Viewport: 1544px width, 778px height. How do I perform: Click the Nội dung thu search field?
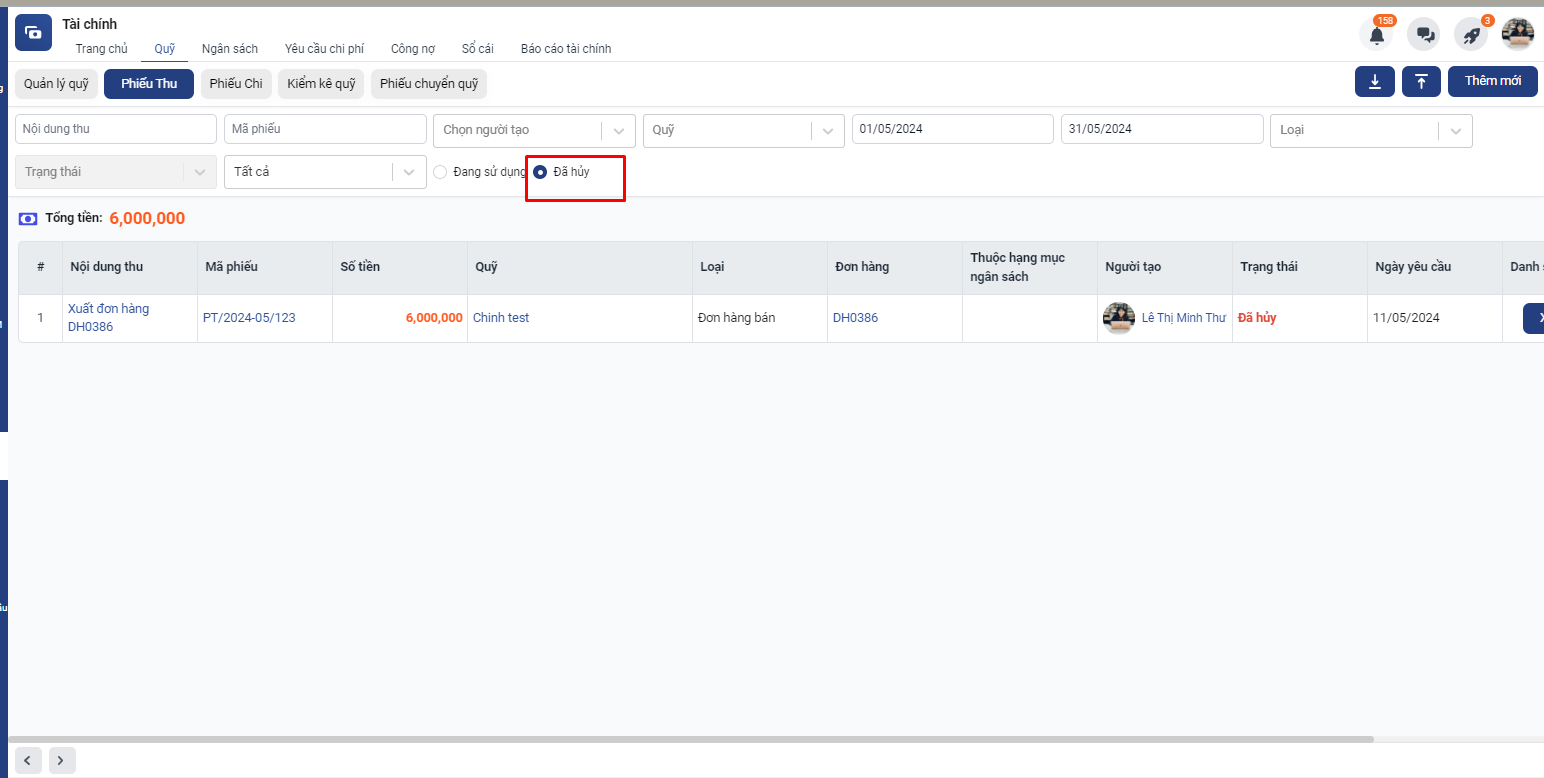[116, 129]
